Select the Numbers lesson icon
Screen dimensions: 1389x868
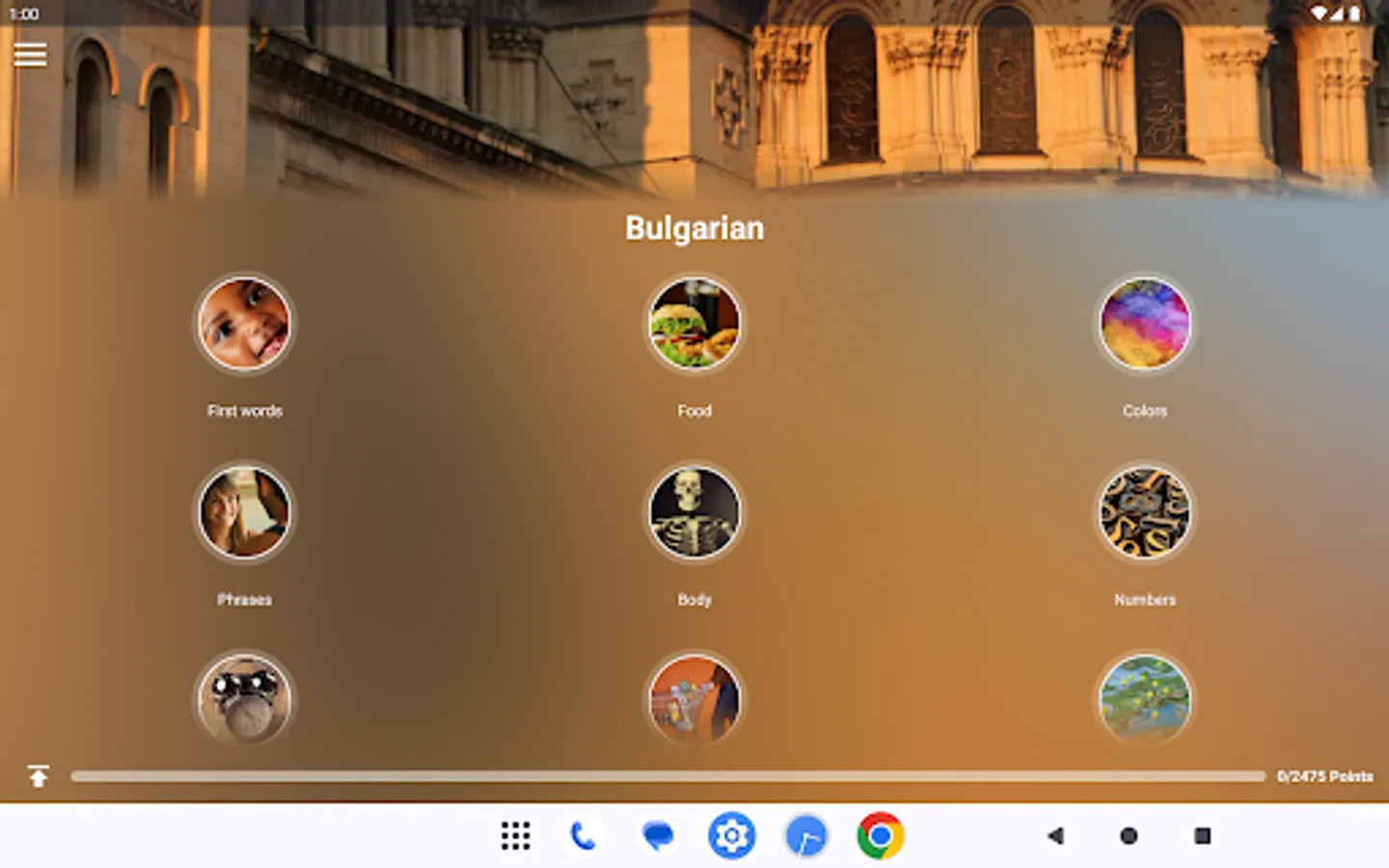(x=1144, y=512)
